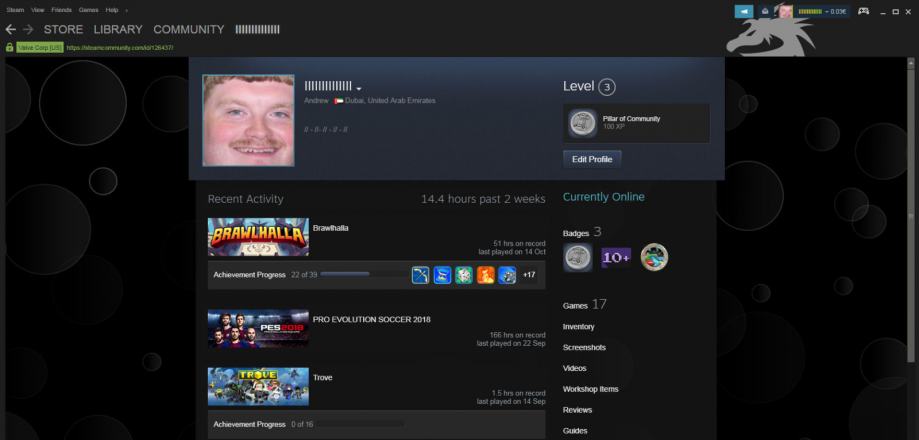This screenshot has height=440, width=919.
Task: Open the announcements megaphone icon
Action: (x=744, y=11)
